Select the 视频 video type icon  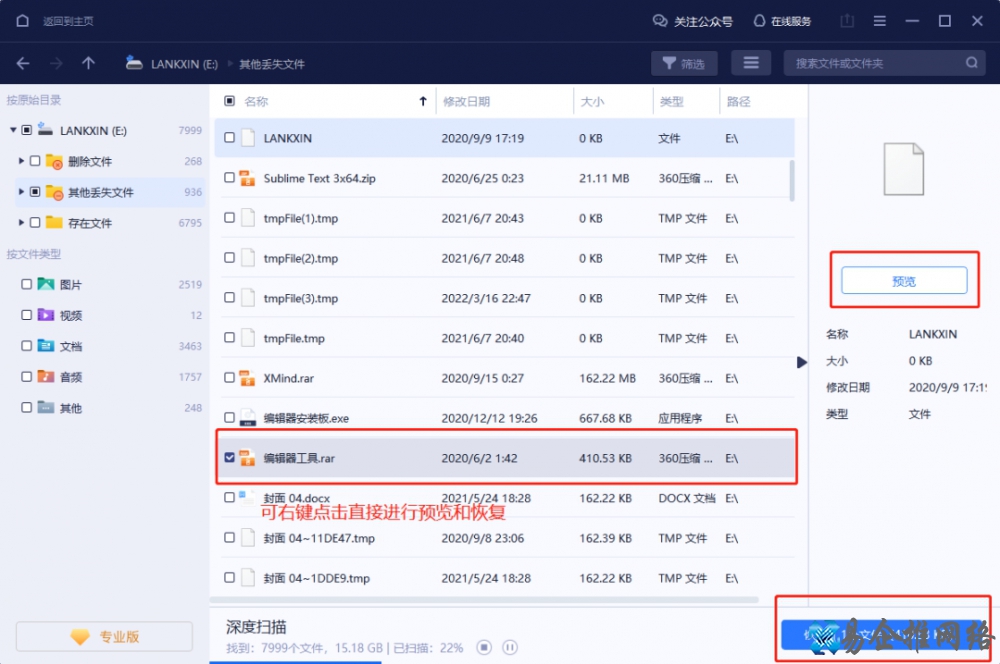(x=46, y=317)
